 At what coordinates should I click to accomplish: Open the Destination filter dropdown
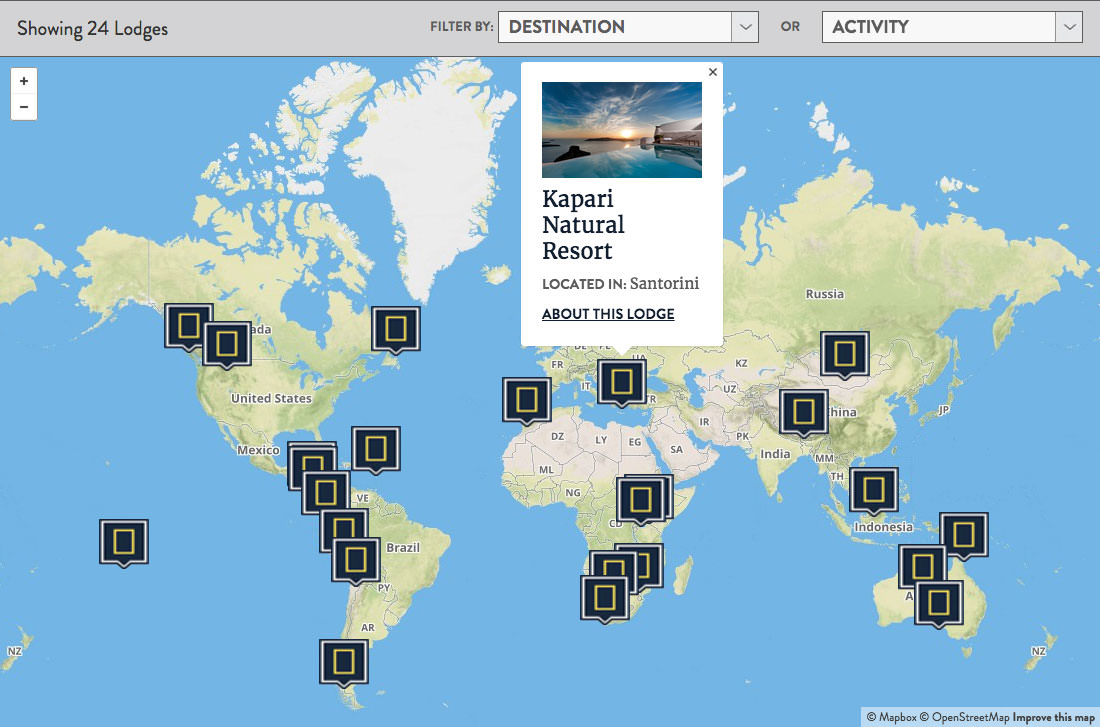pos(628,27)
